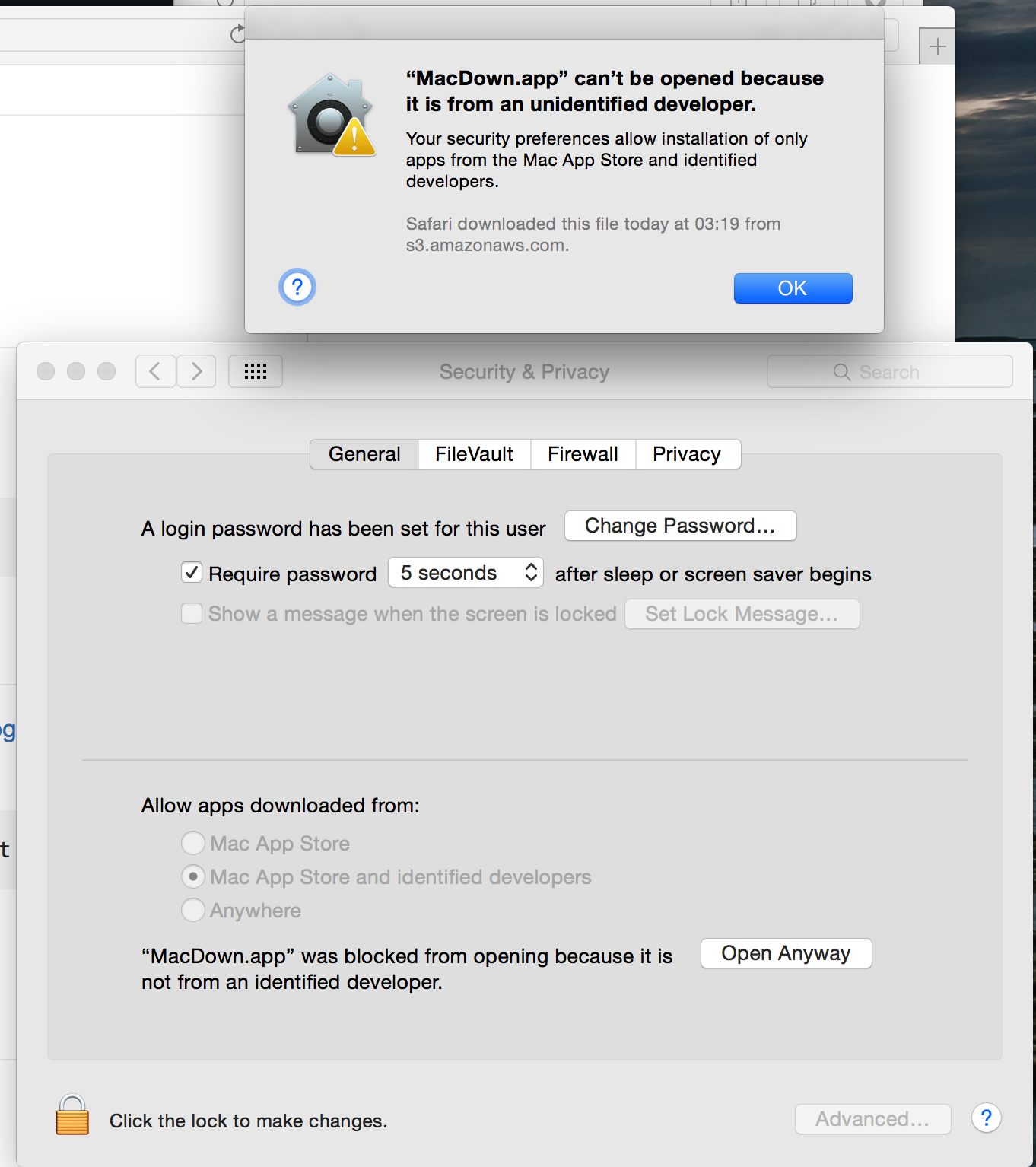Switch to the Privacy tab

[687, 454]
